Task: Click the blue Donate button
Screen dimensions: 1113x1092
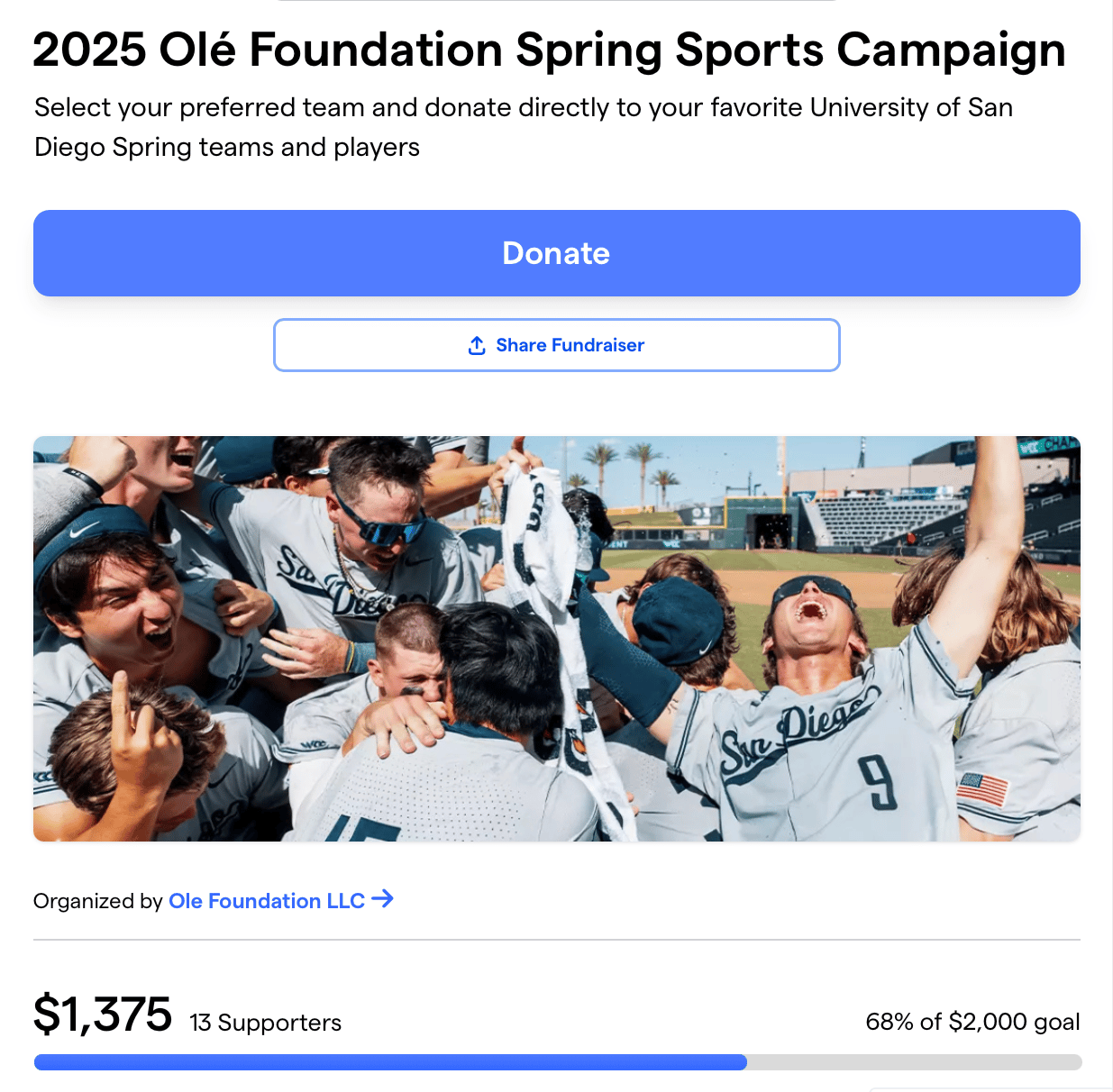Action: 556,253
